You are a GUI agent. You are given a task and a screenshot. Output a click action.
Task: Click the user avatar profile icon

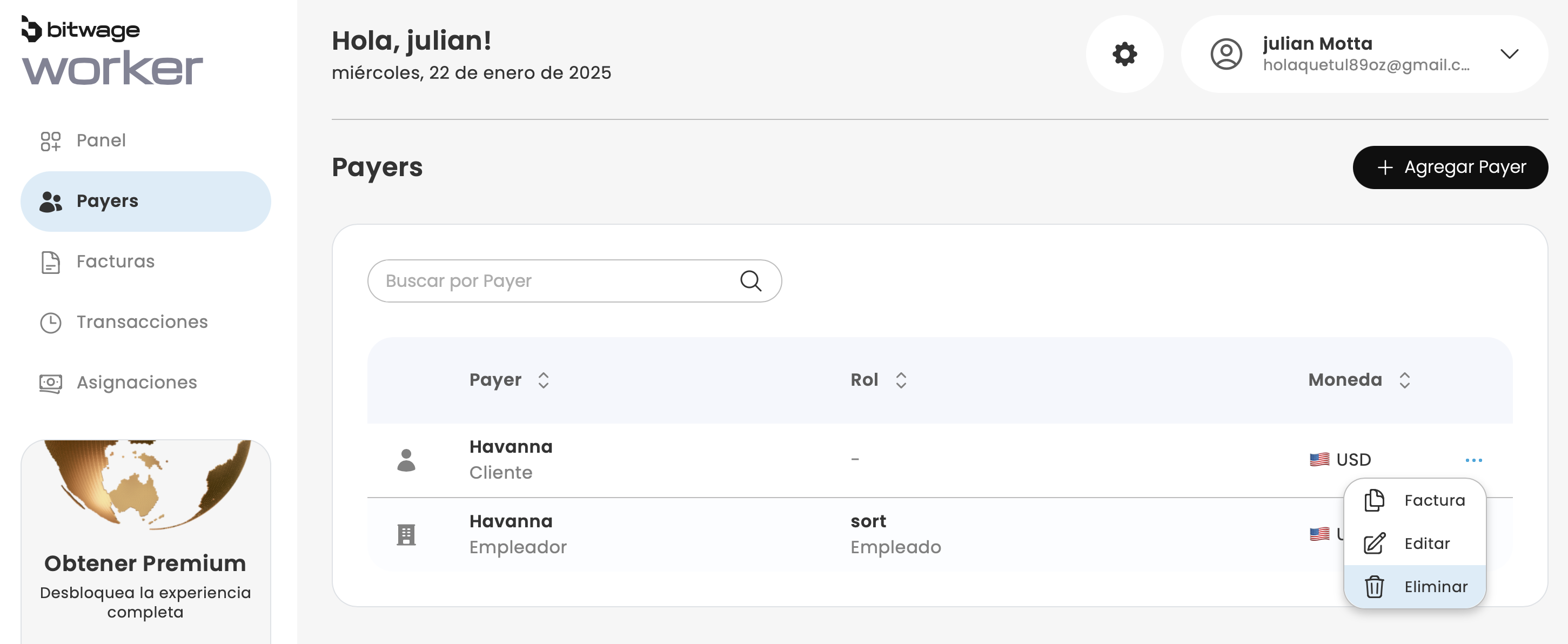pos(1225,54)
